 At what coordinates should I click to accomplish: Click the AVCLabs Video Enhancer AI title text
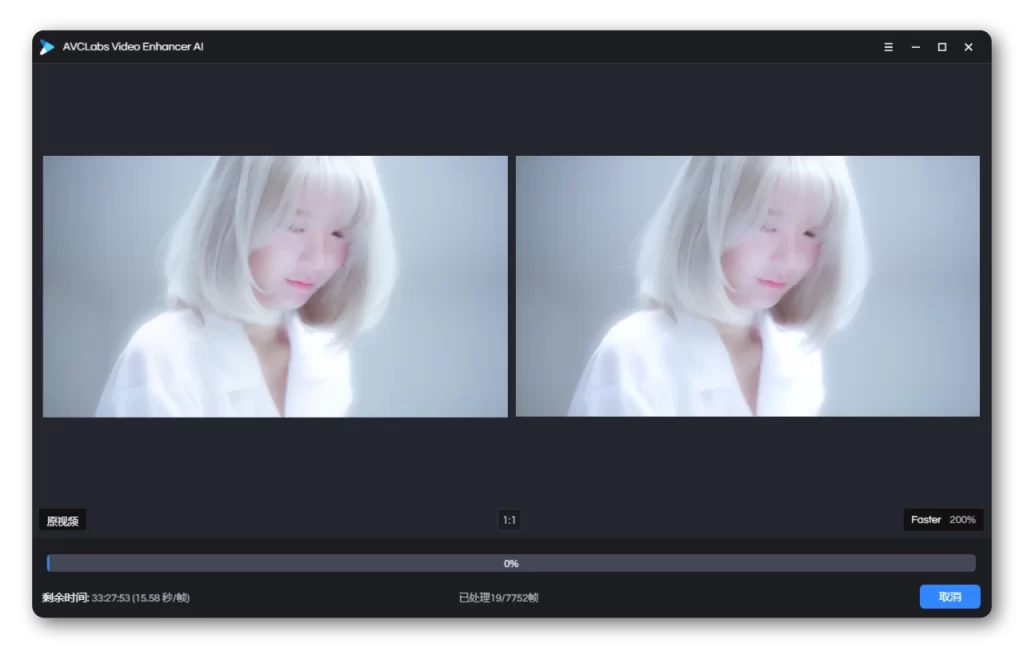[x=133, y=47]
